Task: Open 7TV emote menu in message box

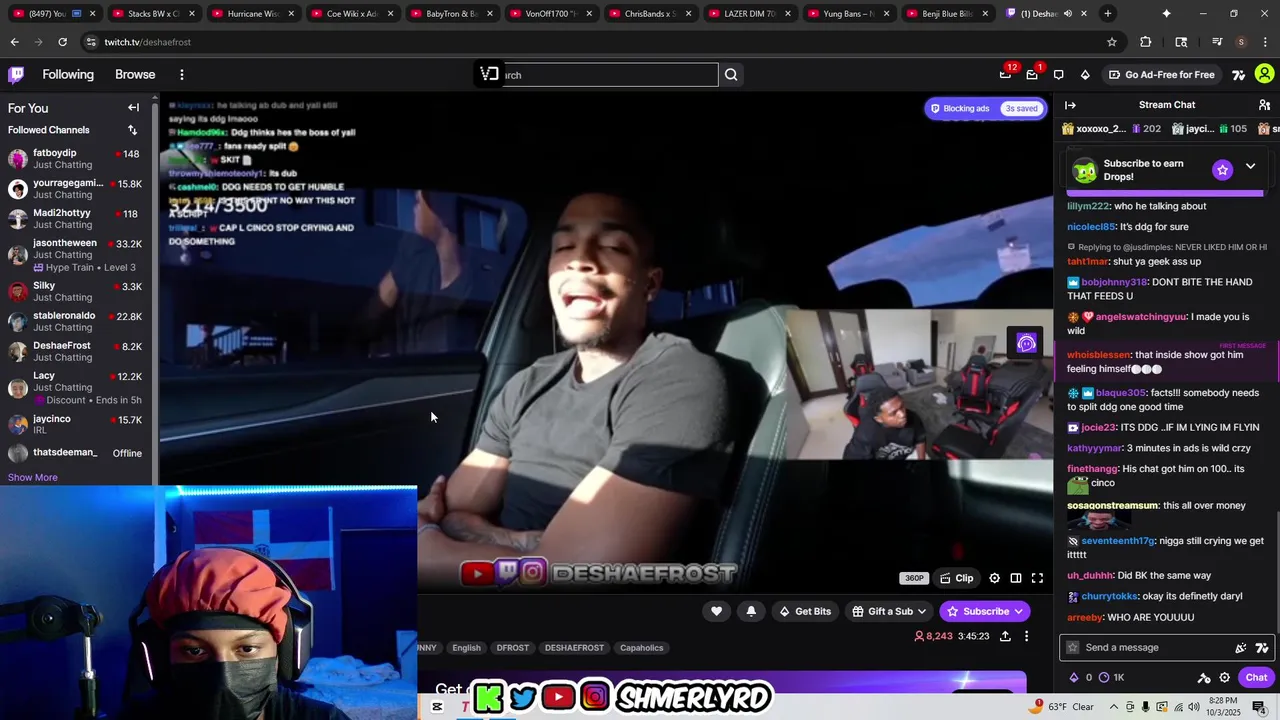Action: (x=1262, y=647)
